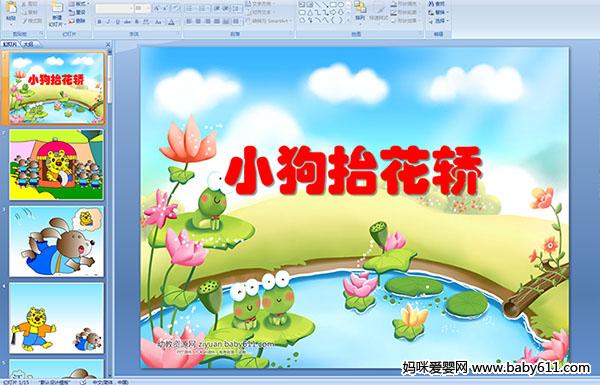600x385 pixels.
Task: Click the Clear Formatting eraser icon
Action: point(176,8)
